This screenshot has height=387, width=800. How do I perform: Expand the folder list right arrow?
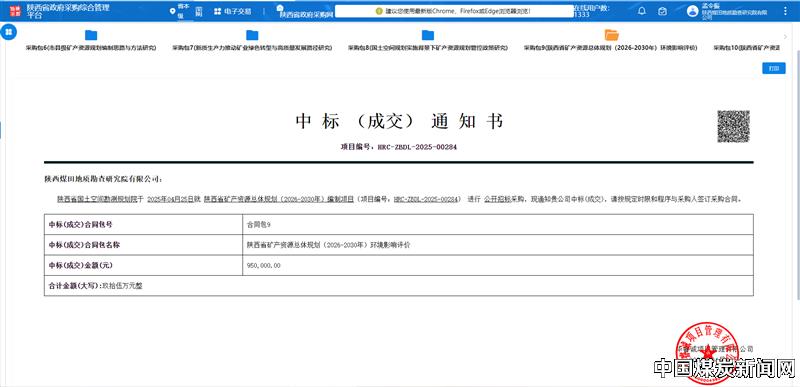[786, 37]
